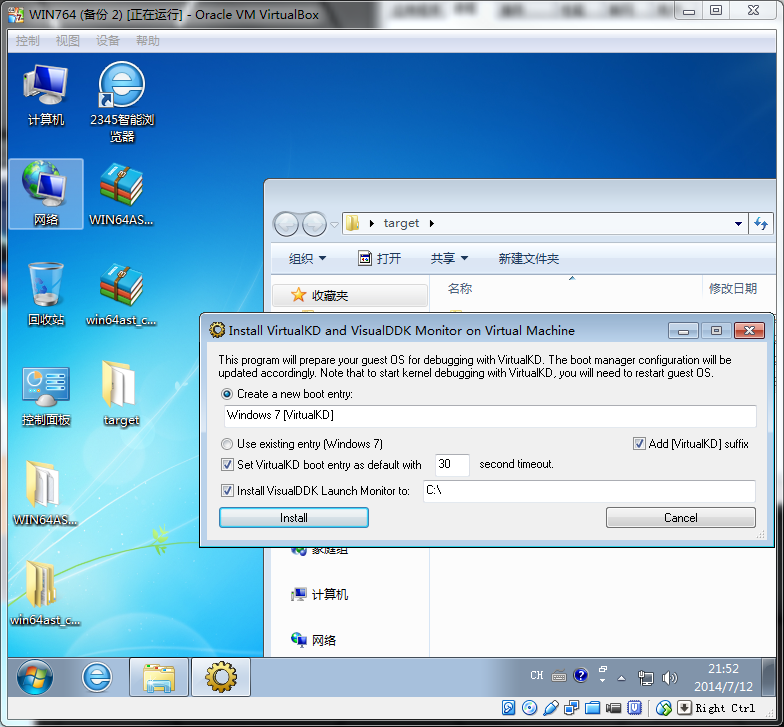This screenshot has width=784, height=727.
Task: Select the WIN64AS archive next to 网络
Action: pyautogui.click(x=122, y=194)
